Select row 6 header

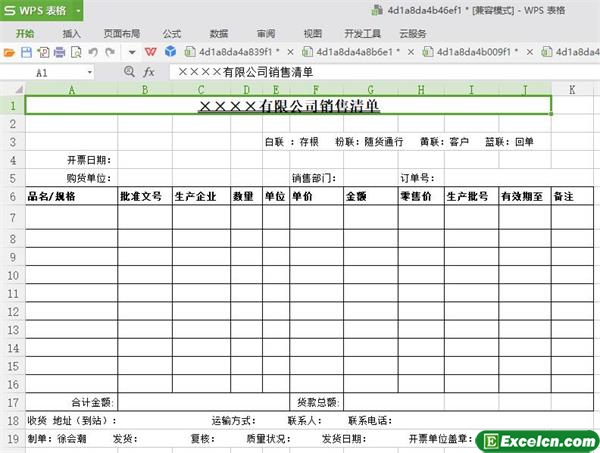[13, 196]
